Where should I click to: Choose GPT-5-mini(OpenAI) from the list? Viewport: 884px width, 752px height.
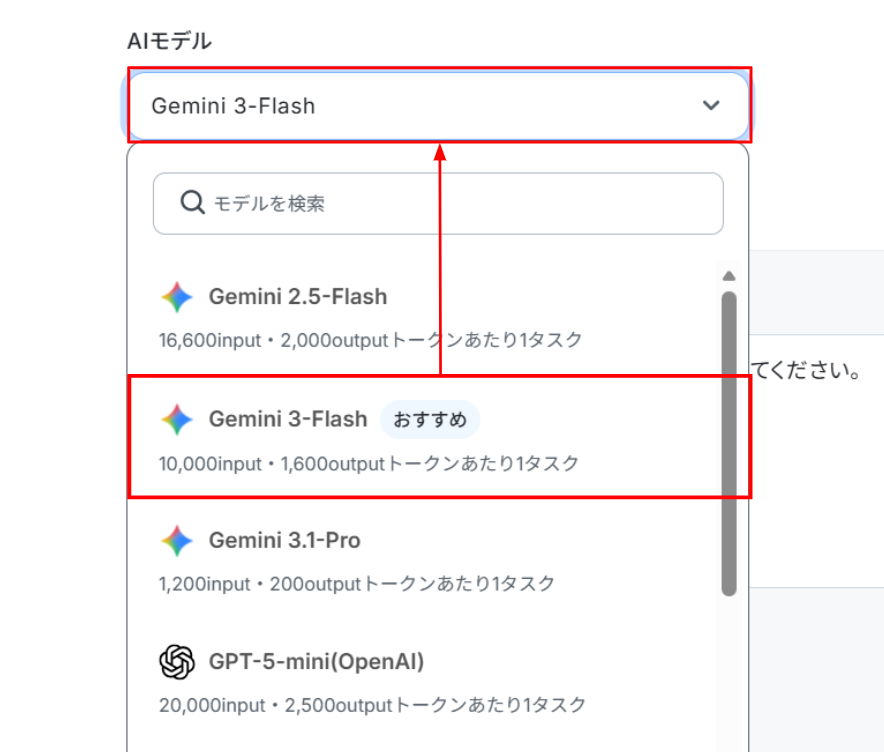(x=423, y=682)
